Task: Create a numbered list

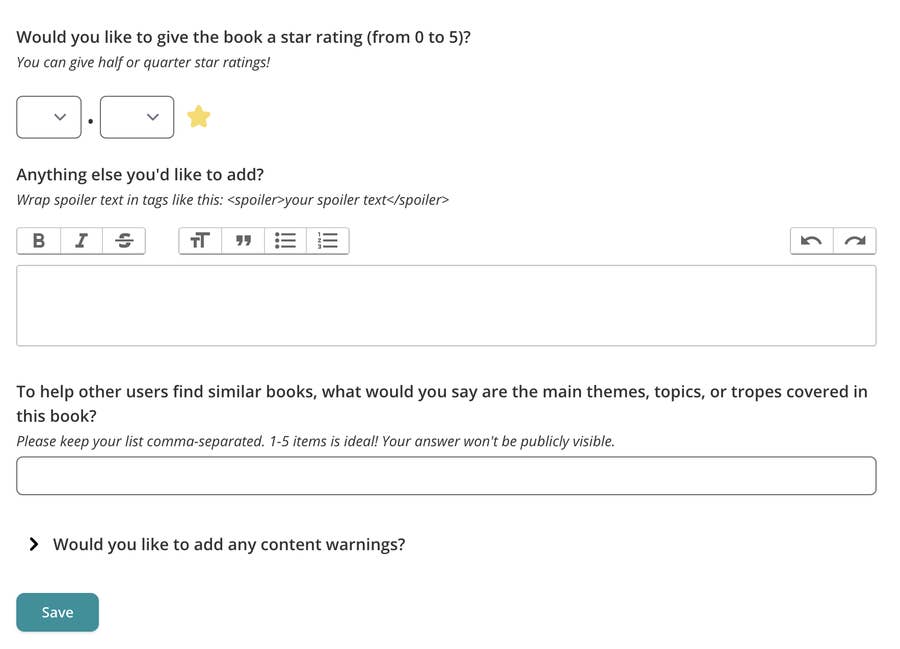Action: (x=328, y=240)
